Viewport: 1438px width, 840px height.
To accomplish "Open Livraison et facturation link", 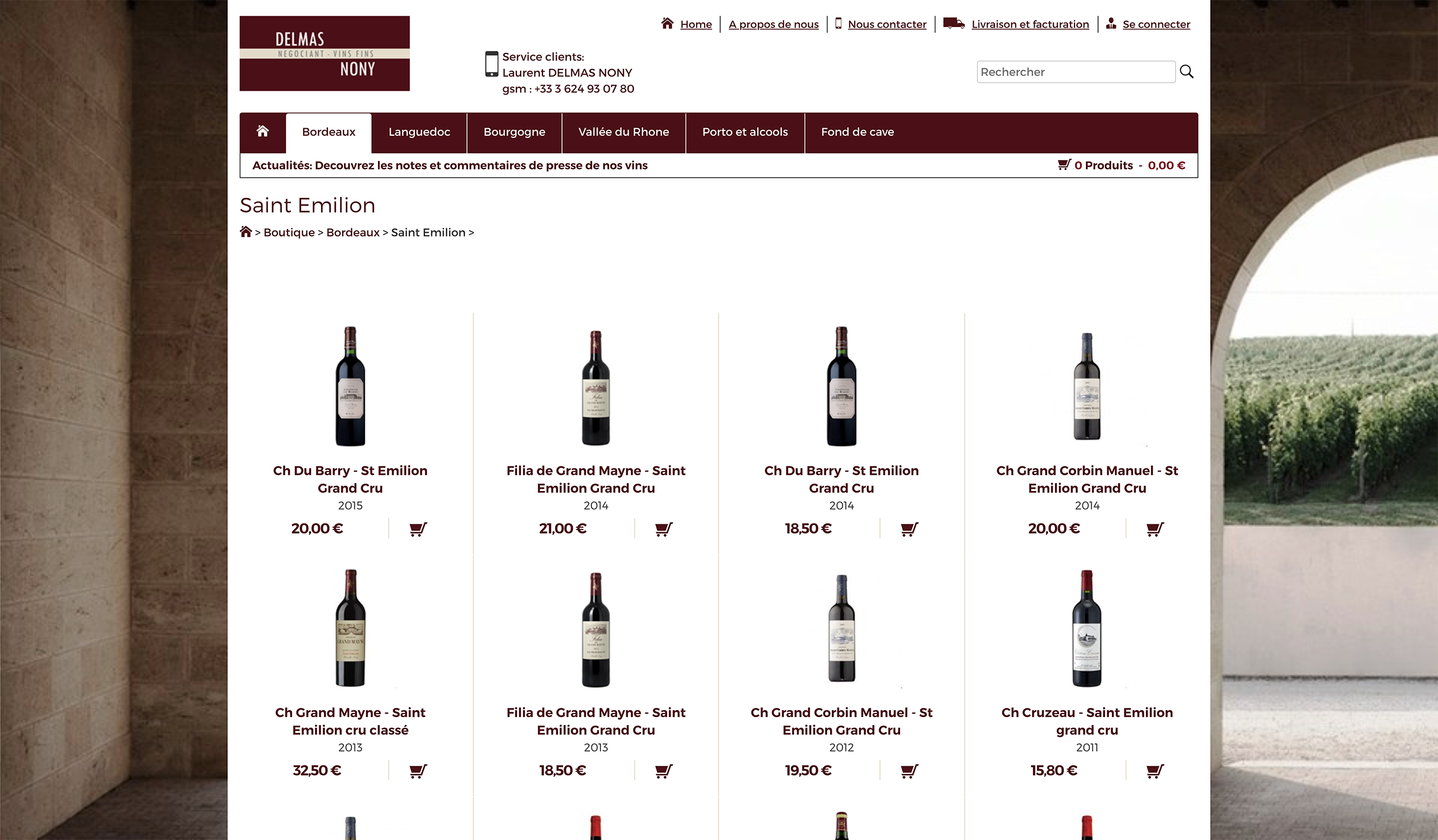I will tap(1030, 24).
